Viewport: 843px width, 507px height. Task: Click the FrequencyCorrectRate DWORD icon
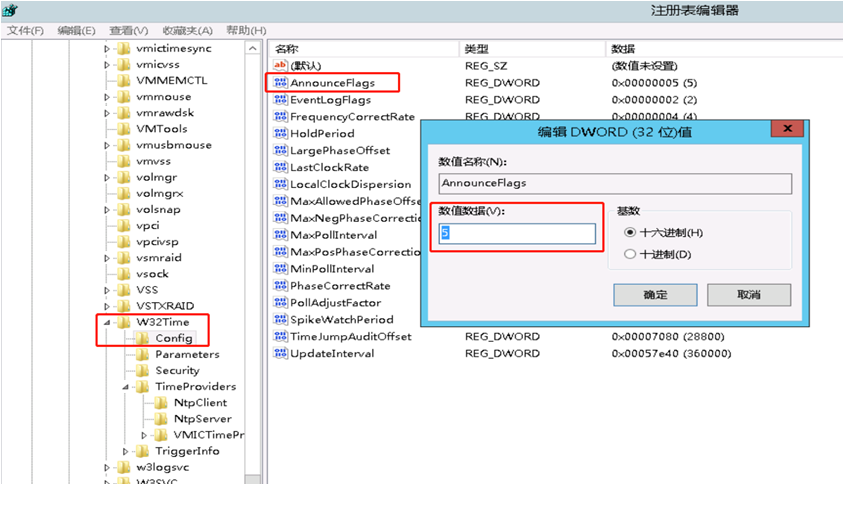[x=280, y=117]
